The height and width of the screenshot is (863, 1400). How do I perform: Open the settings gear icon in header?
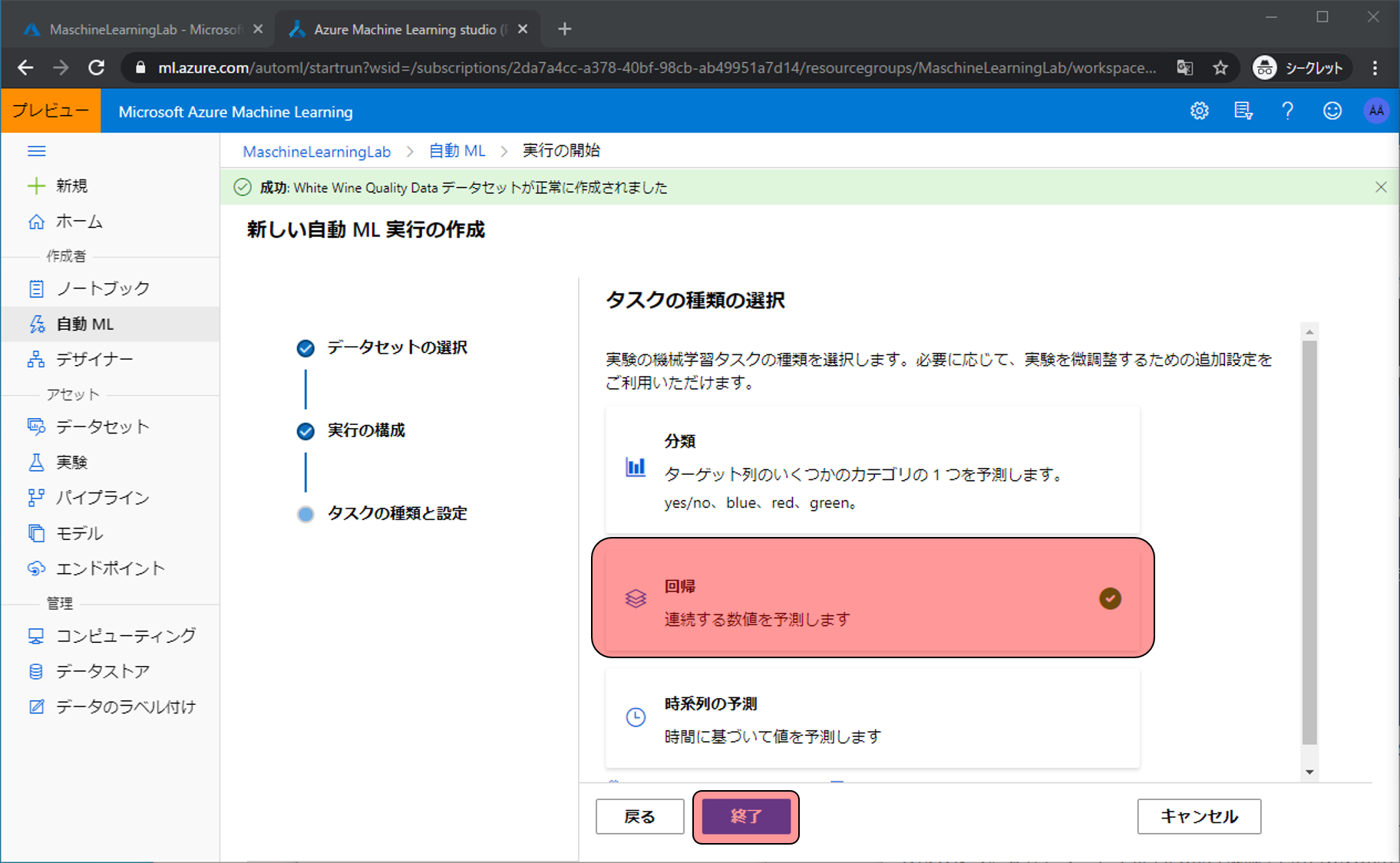pos(1199,111)
